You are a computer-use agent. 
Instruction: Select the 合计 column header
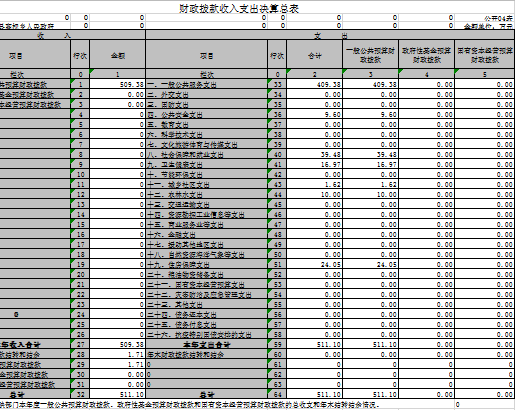[x=314, y=55]
